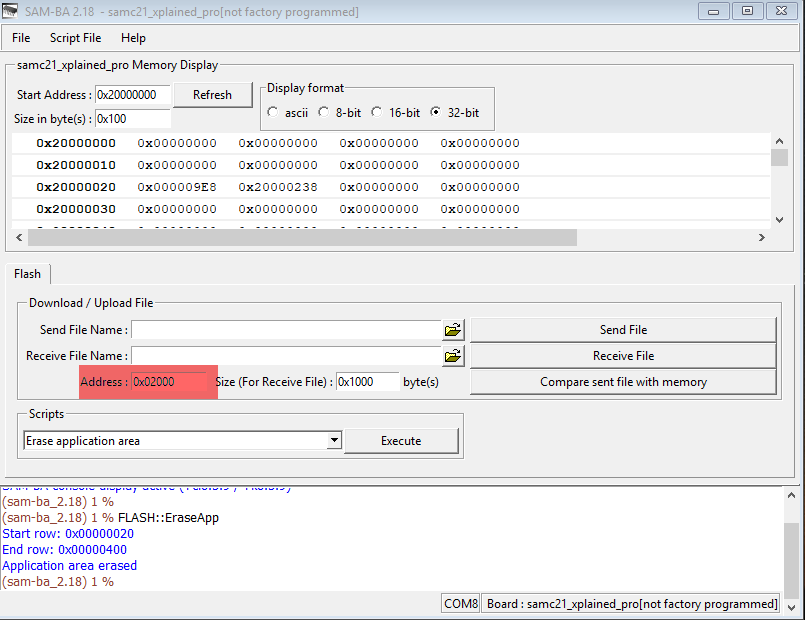Select the ascii display format
This screenshot has height=620, width=805.
[274, 113]
